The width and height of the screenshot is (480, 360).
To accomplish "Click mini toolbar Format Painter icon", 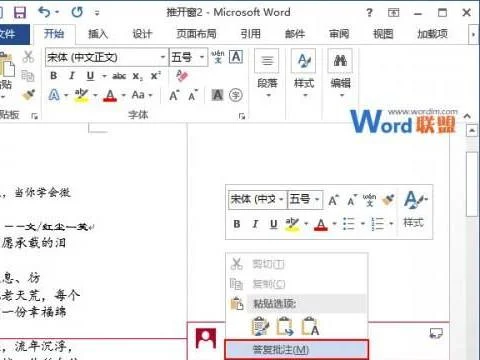I will [x=388, y=200].
